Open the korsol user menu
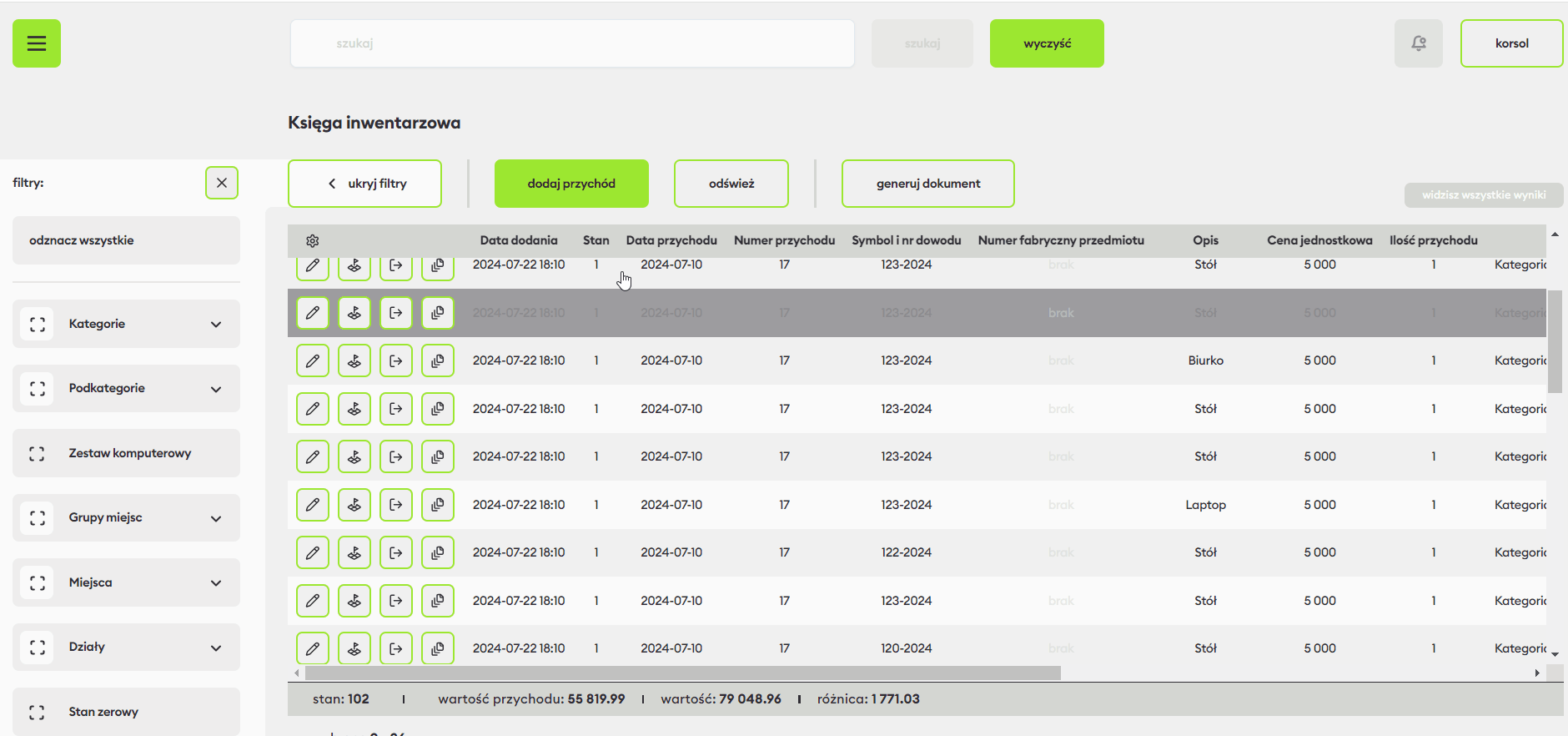 pyautogui.click(x=1511, y=43)
